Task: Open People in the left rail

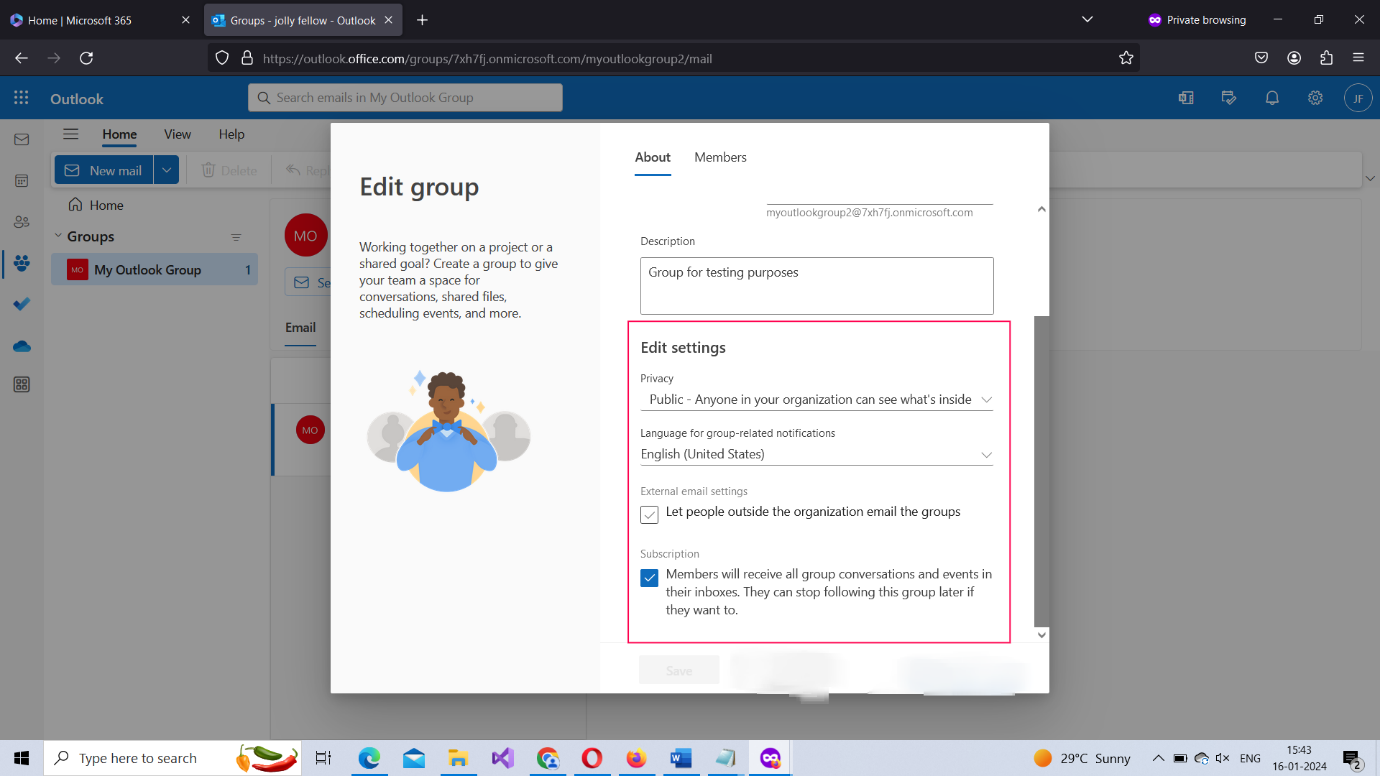Action: click(x=21, y=222)
